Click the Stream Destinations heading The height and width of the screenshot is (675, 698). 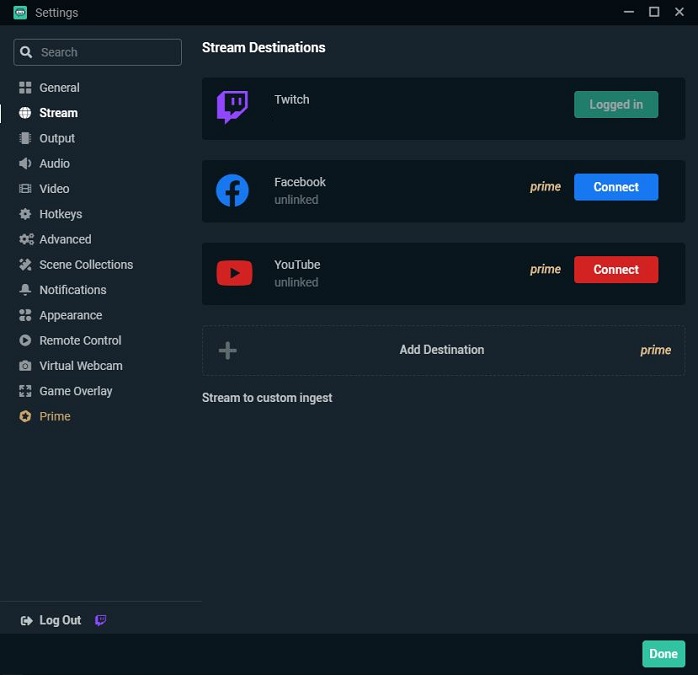point(264,48)
